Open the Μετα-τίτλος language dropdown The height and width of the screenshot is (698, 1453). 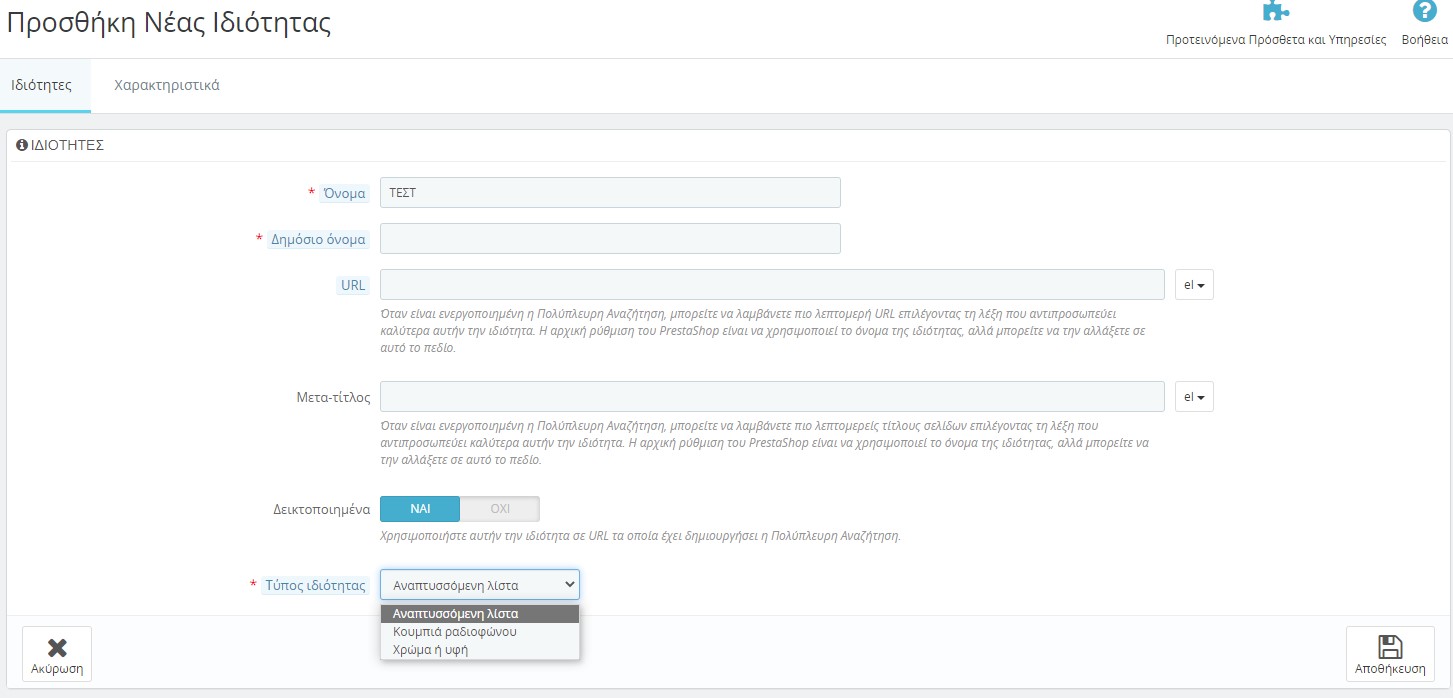pyautogui.click(x=1193, y=397)
